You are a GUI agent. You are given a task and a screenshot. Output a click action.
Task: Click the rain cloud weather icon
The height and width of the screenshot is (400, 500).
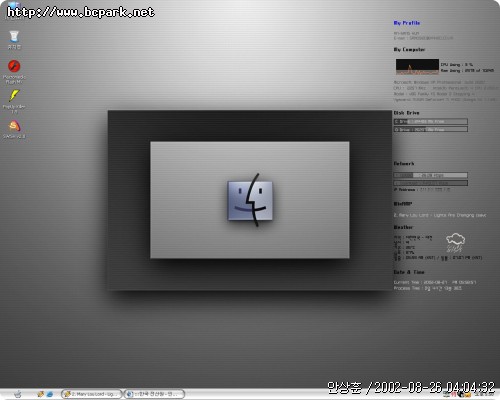pos(455,243)
